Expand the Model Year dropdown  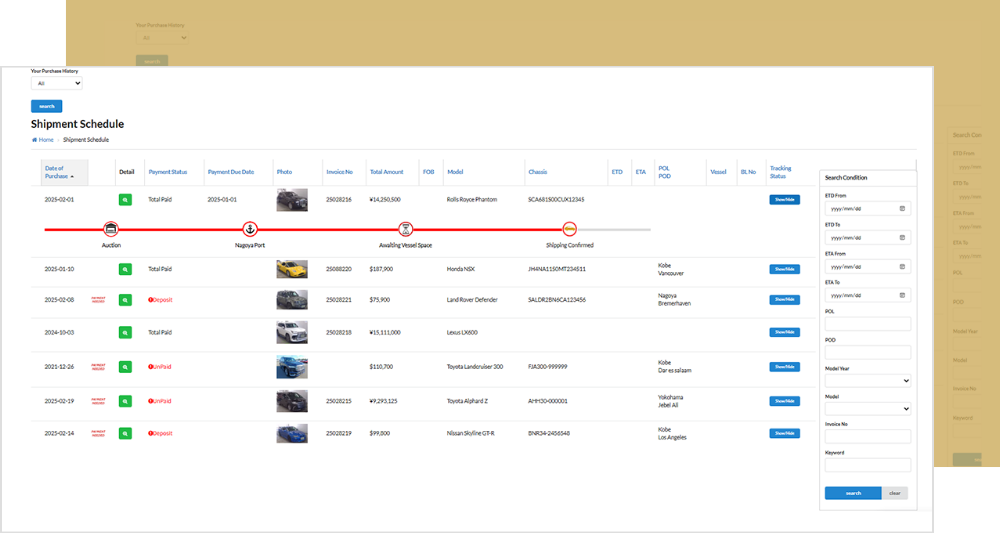pos(867,381)
